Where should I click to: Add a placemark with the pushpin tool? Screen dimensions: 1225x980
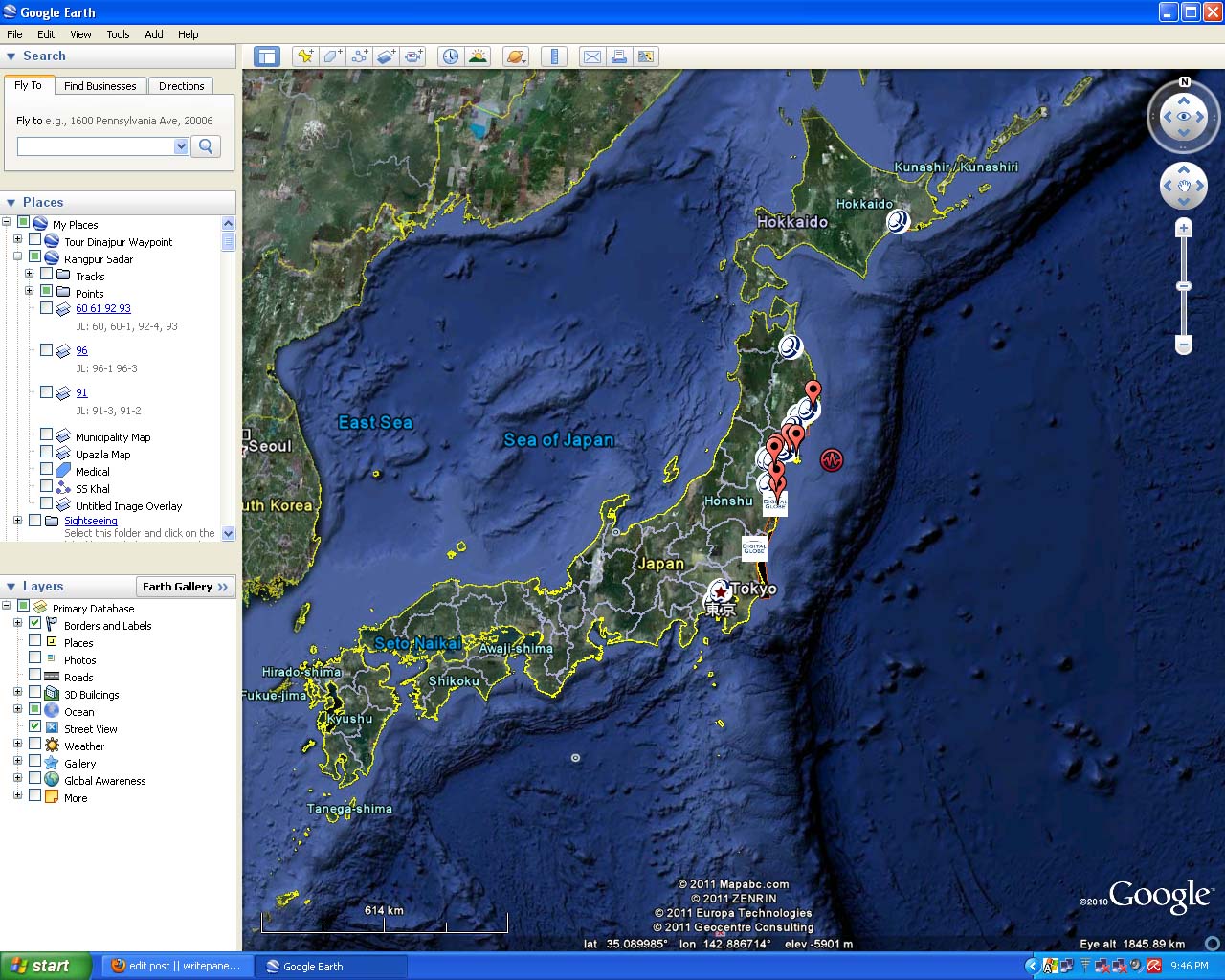coord(305,56)
